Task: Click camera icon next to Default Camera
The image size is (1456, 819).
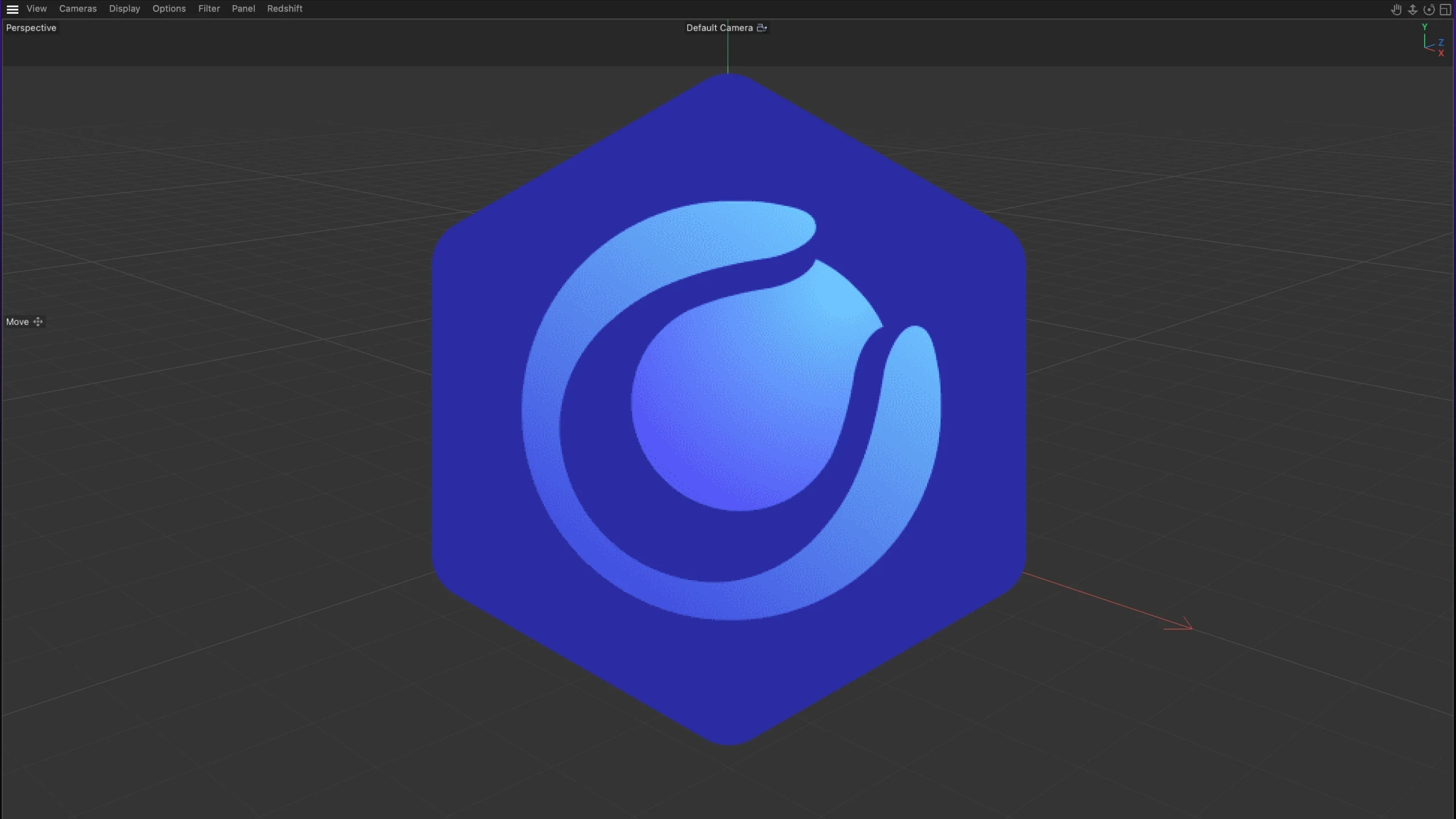Action: (762, 28)
